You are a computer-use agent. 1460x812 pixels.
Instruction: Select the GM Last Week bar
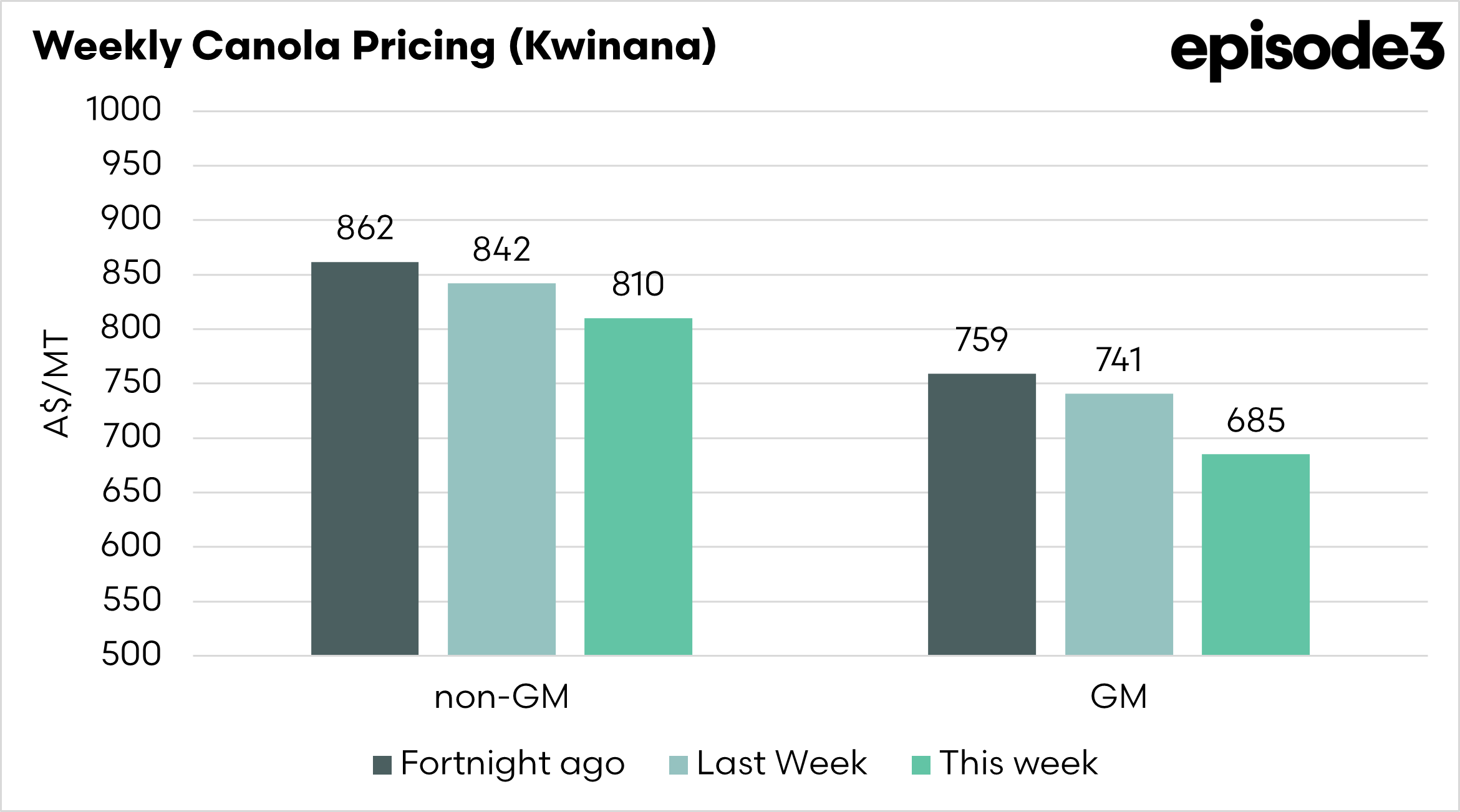click(x=1119, y=524)
